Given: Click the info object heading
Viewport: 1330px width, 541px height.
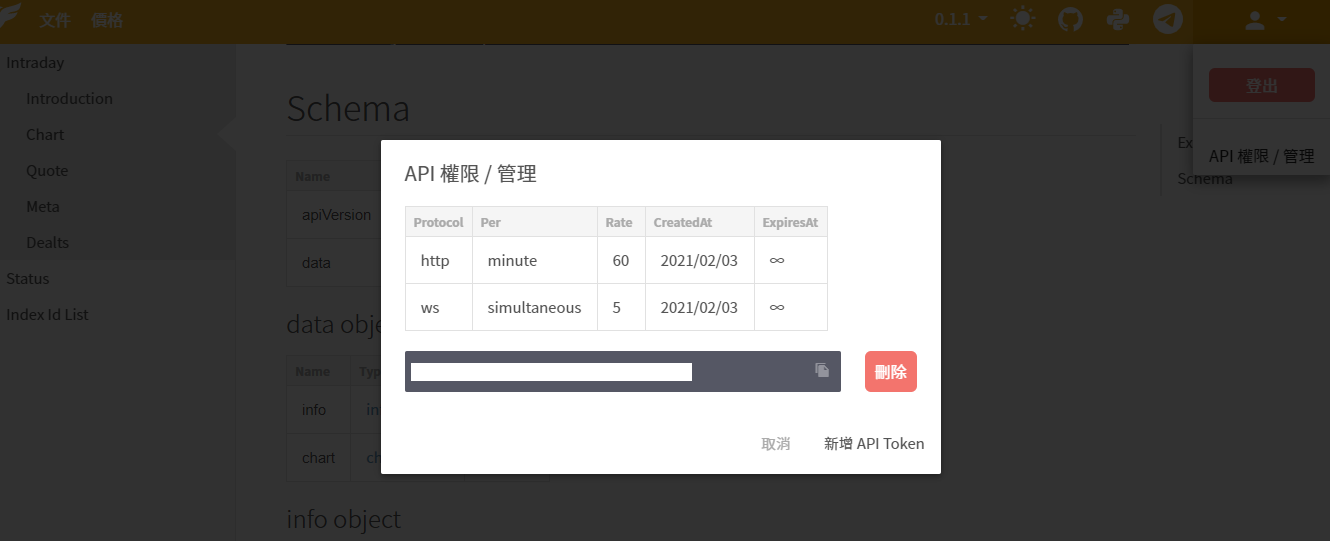Looking at the screenshot, I should tap(343, 519).
